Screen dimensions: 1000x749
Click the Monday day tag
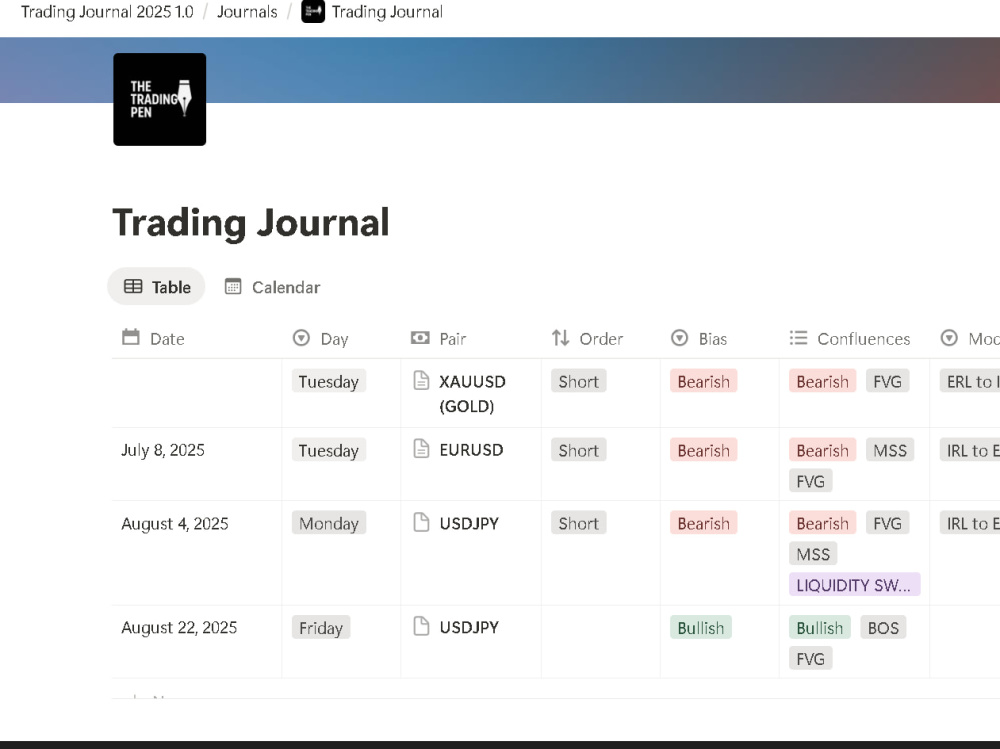coord(329,523)
